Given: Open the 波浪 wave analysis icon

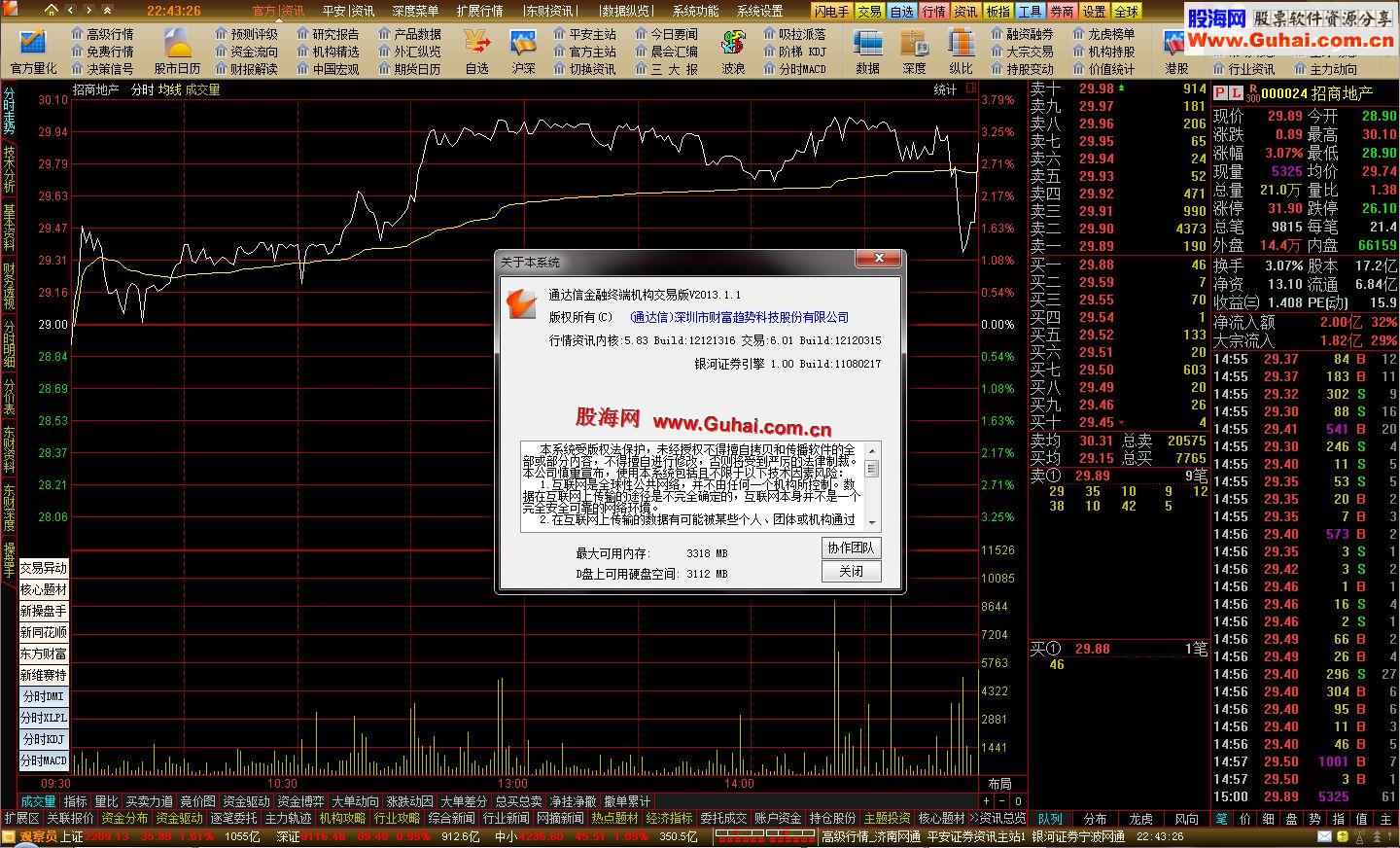Looking at the screenshot, I should point(733,51).
